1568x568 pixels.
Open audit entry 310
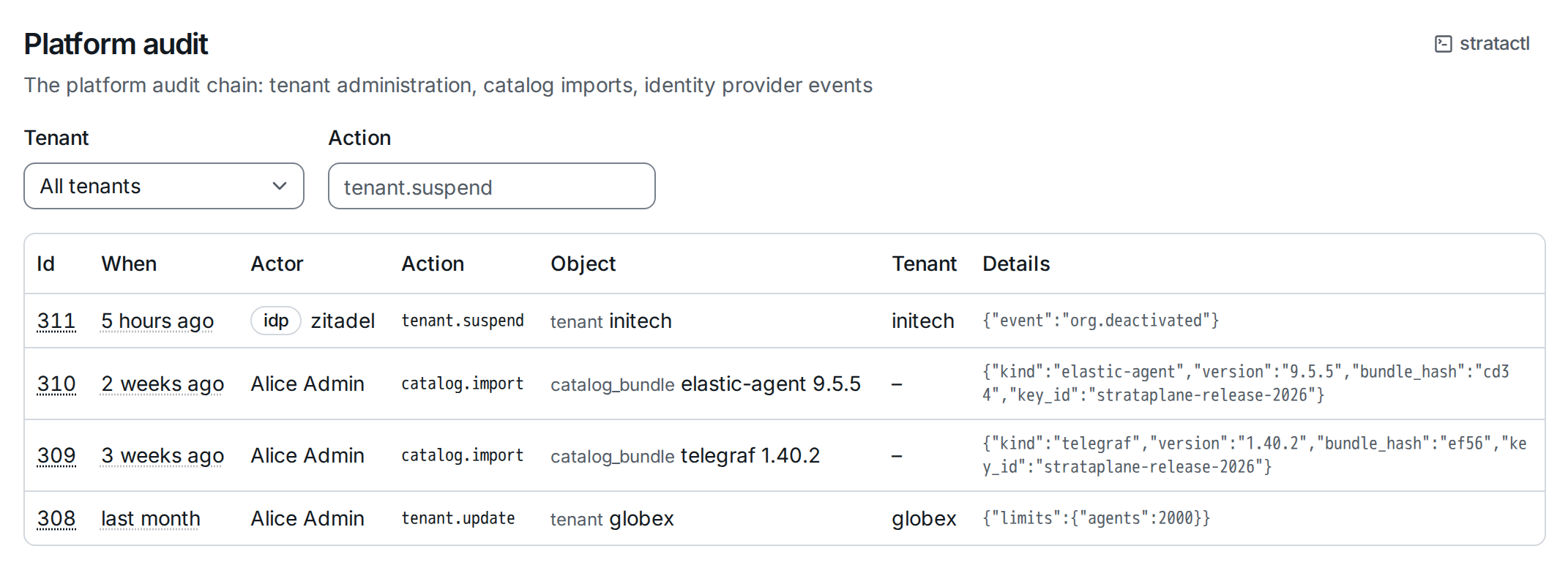tap(56, 384)
